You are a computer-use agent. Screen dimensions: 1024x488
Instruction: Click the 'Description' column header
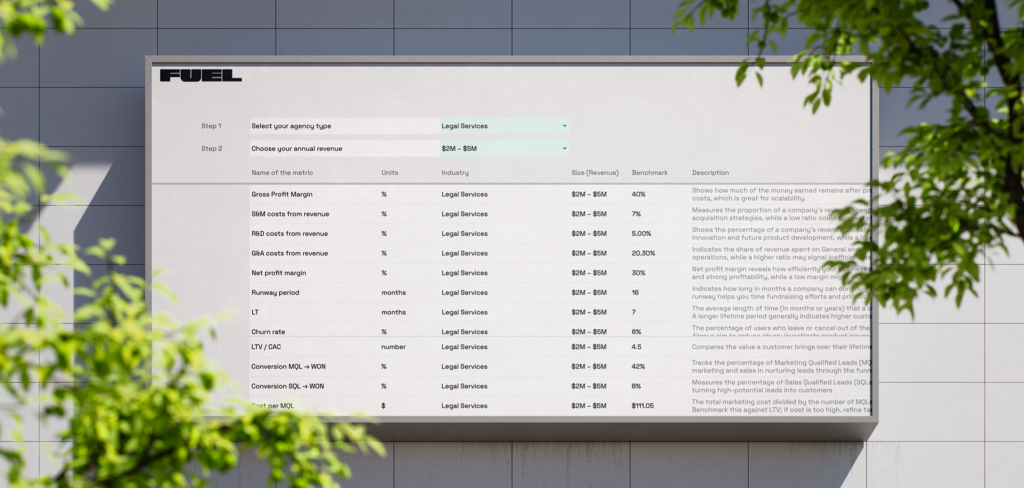[x=711, y=173]
